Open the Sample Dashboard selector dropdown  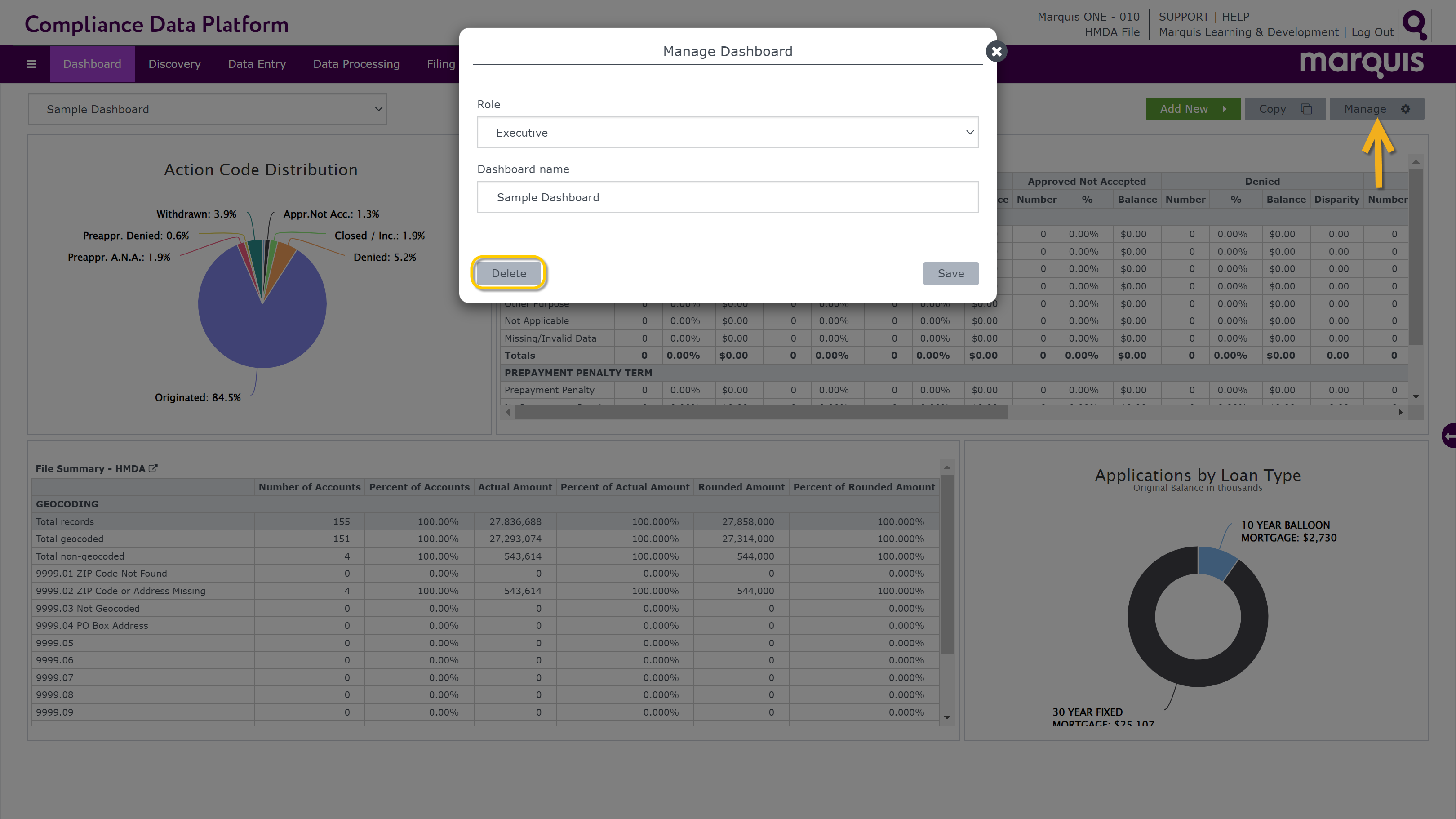(208, 109)
